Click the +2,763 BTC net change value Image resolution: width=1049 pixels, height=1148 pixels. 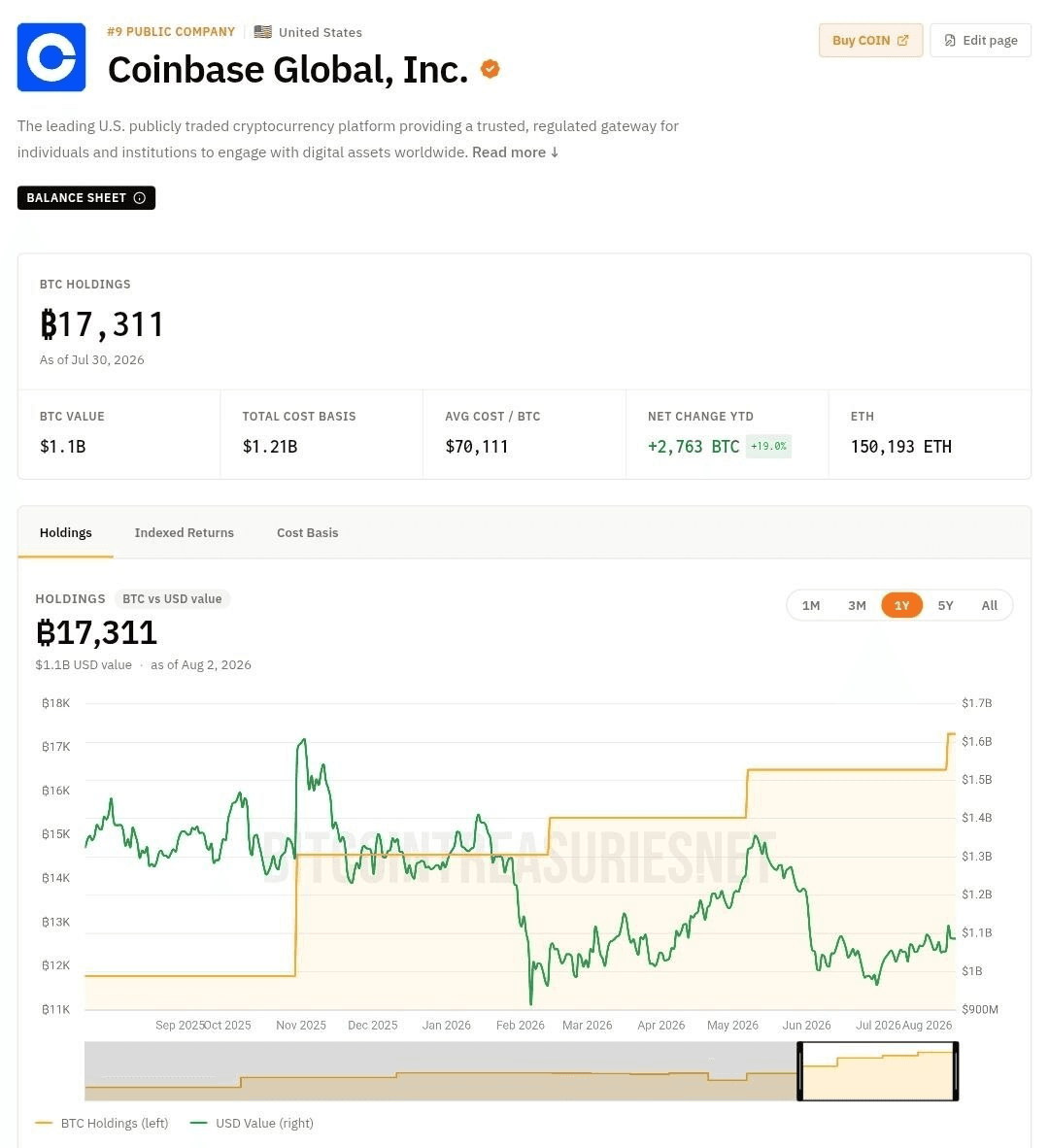click(694, 446)
